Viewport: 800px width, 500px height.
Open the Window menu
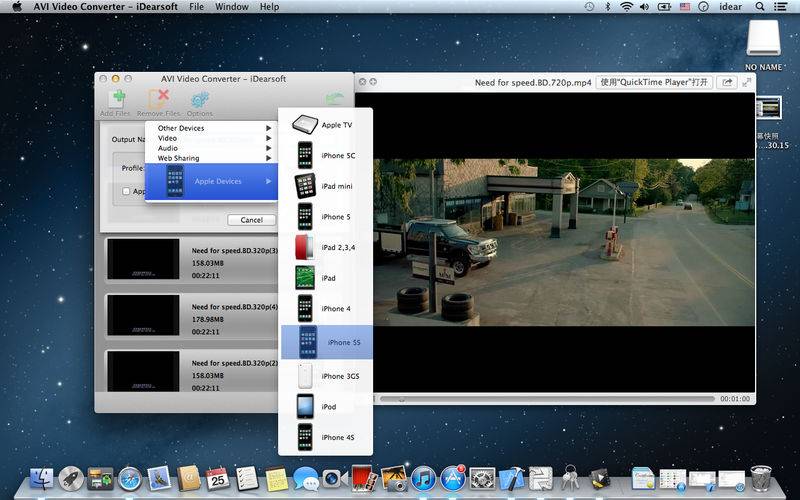click(232, 7)
